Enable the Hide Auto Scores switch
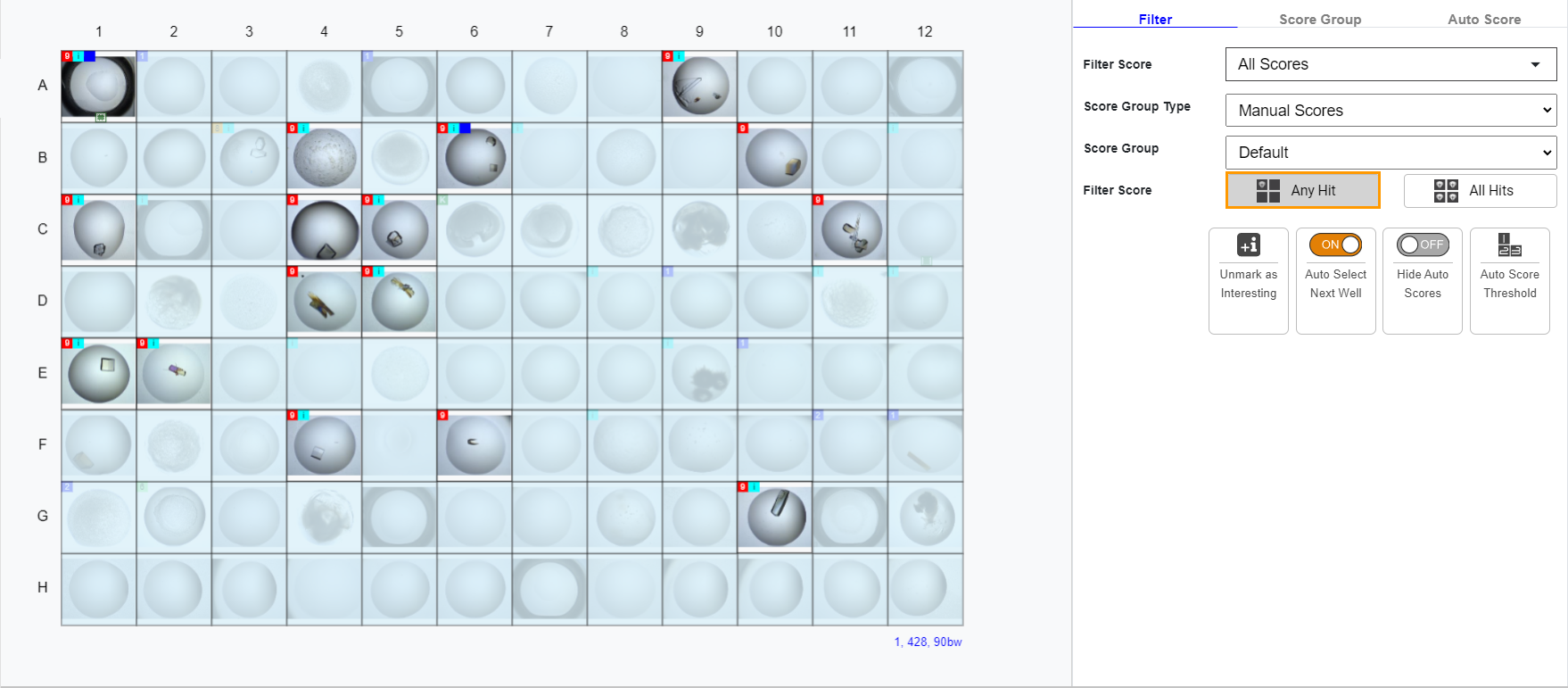 tap(1422, 245)
